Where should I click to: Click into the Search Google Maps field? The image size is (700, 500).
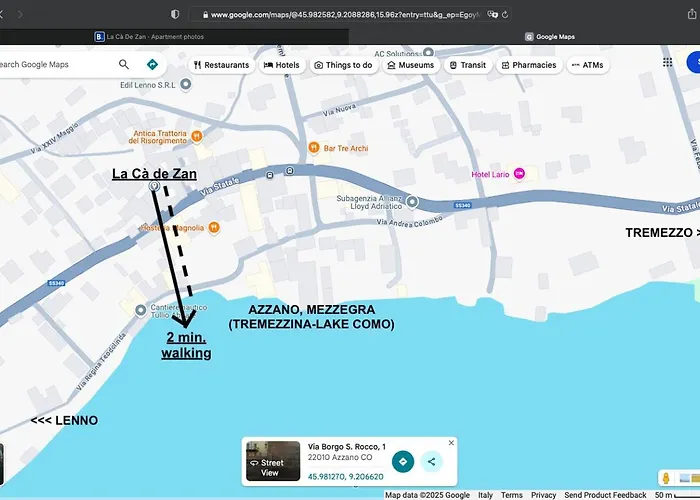pyautogui.click(x=55, y=64)
